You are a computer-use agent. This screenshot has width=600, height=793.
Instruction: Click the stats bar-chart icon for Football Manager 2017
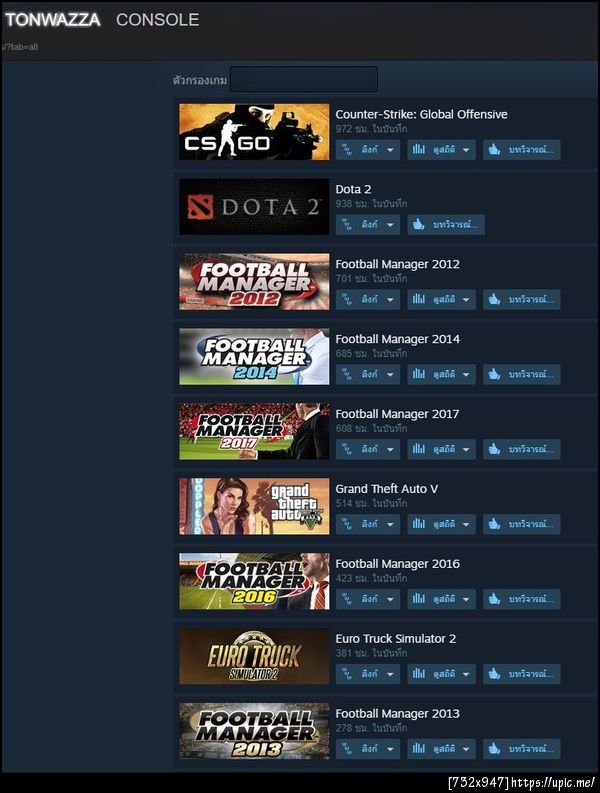pos(418,449)
